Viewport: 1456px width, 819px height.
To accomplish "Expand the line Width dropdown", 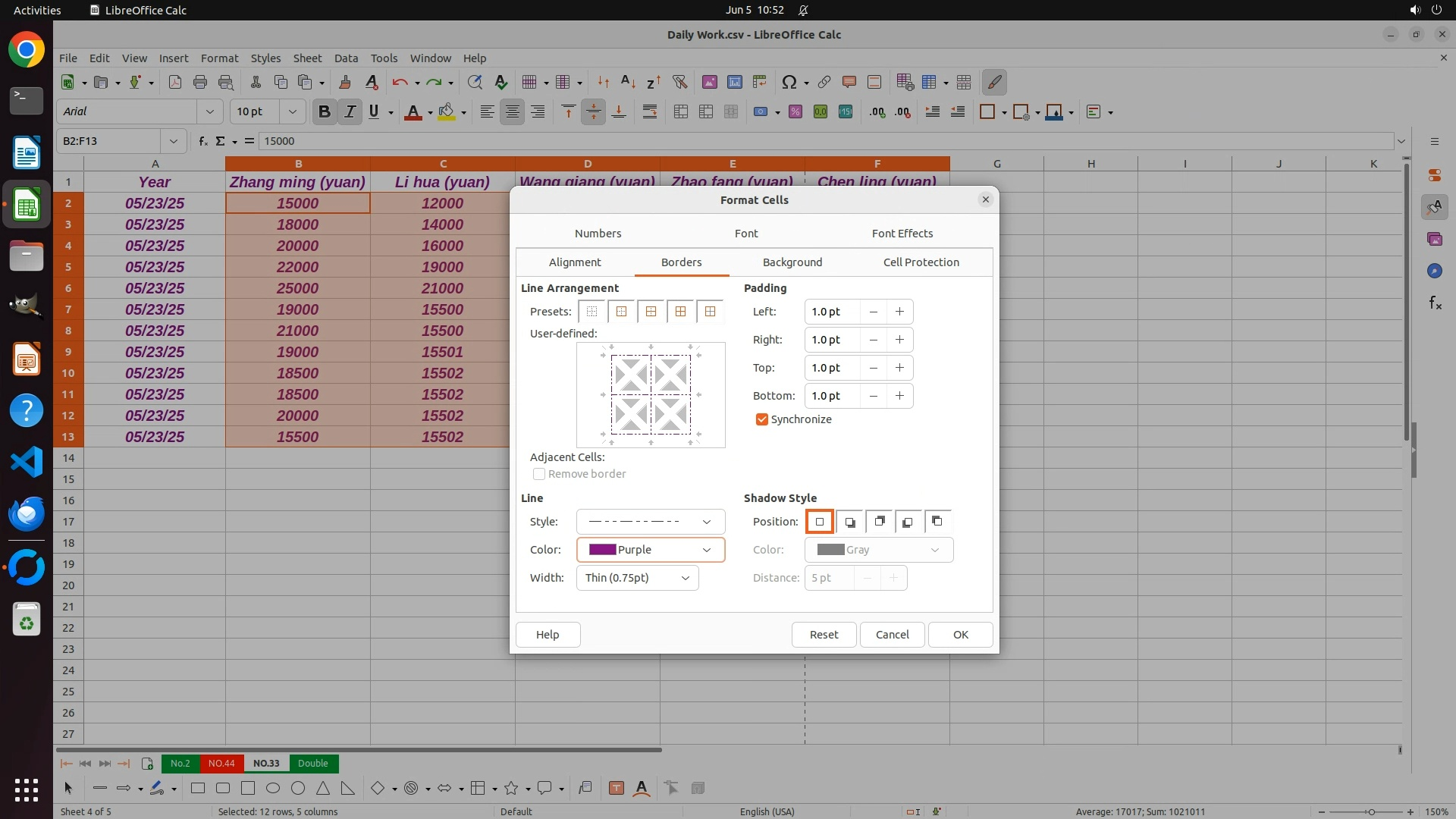I will [x=637, y=578].
